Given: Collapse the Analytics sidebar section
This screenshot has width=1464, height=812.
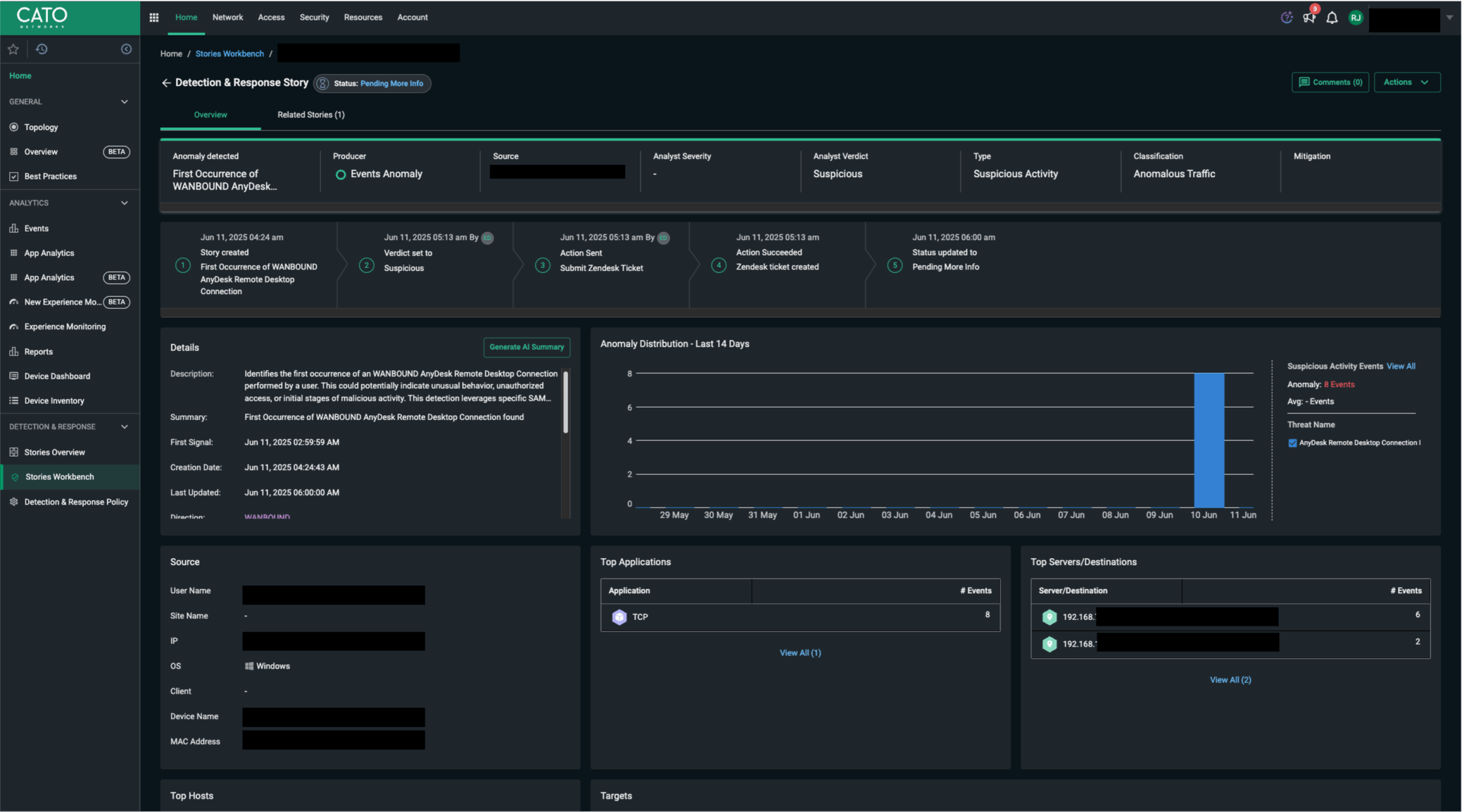Looking at the screenshot, I should tap(125, 203).
